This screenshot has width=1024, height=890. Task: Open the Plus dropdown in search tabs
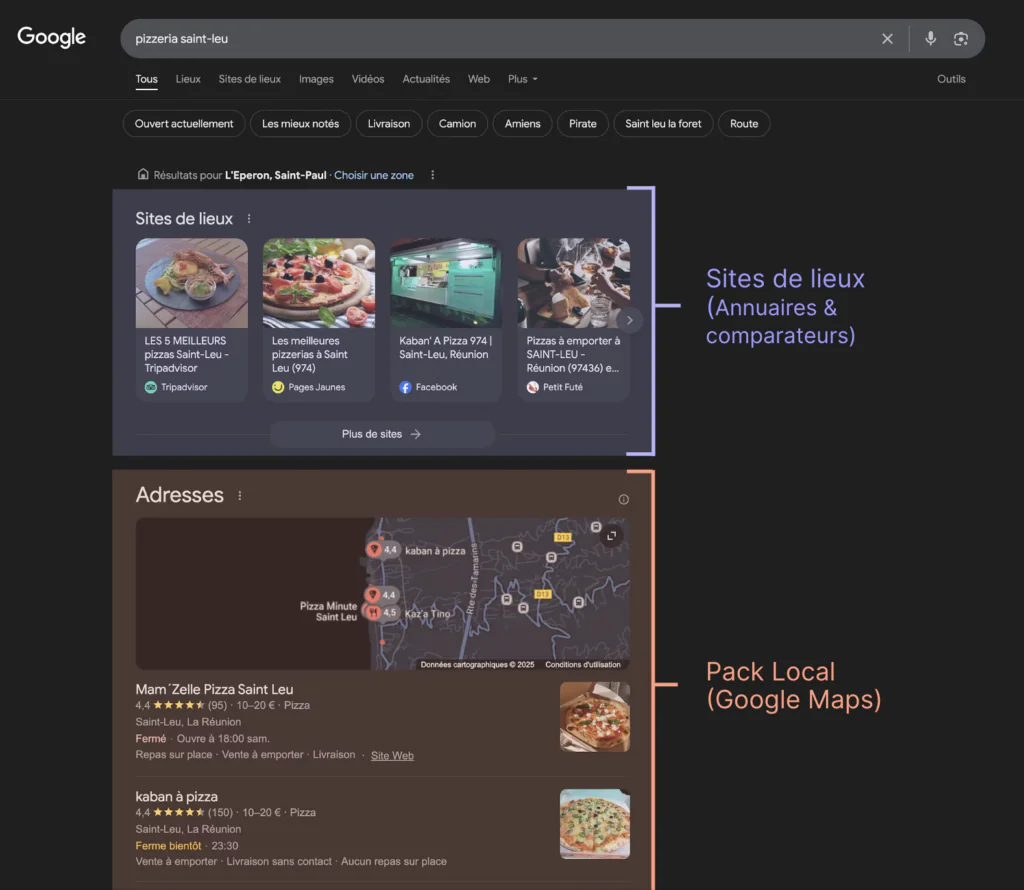click(x=522, y=79)
